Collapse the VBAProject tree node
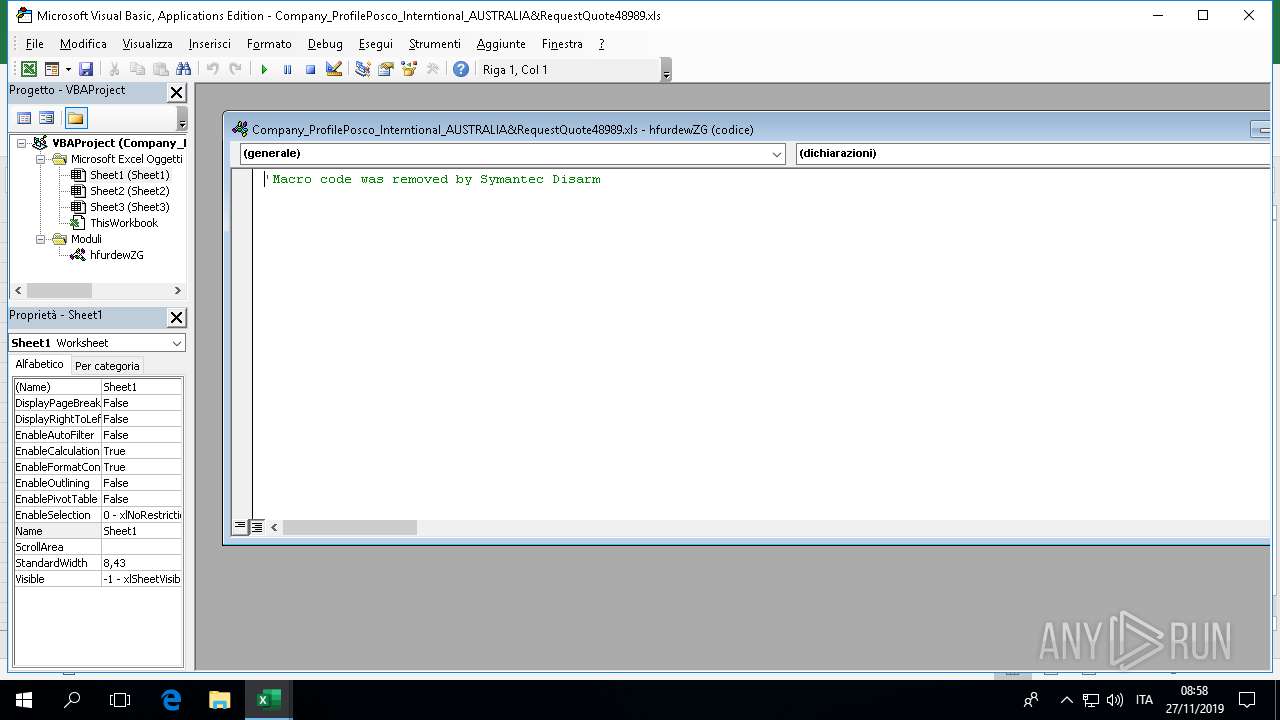Screen dimensions: 1280x720 click(21, 143)
